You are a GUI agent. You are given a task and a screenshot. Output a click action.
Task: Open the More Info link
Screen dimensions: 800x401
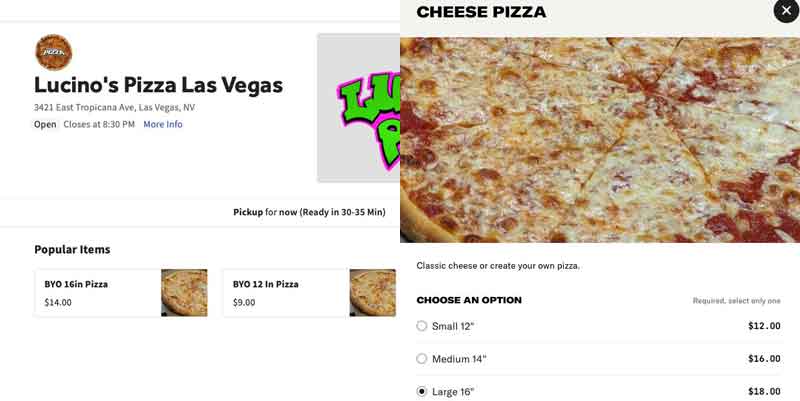click(x=163, y=124)
